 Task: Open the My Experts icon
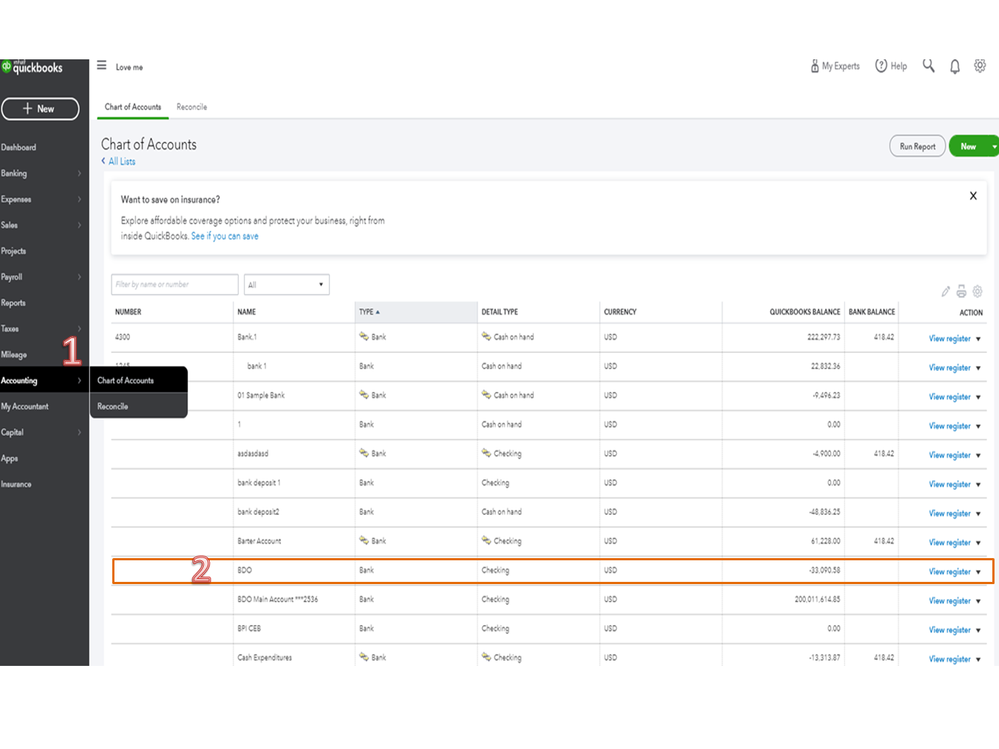[x=816, y=66]
